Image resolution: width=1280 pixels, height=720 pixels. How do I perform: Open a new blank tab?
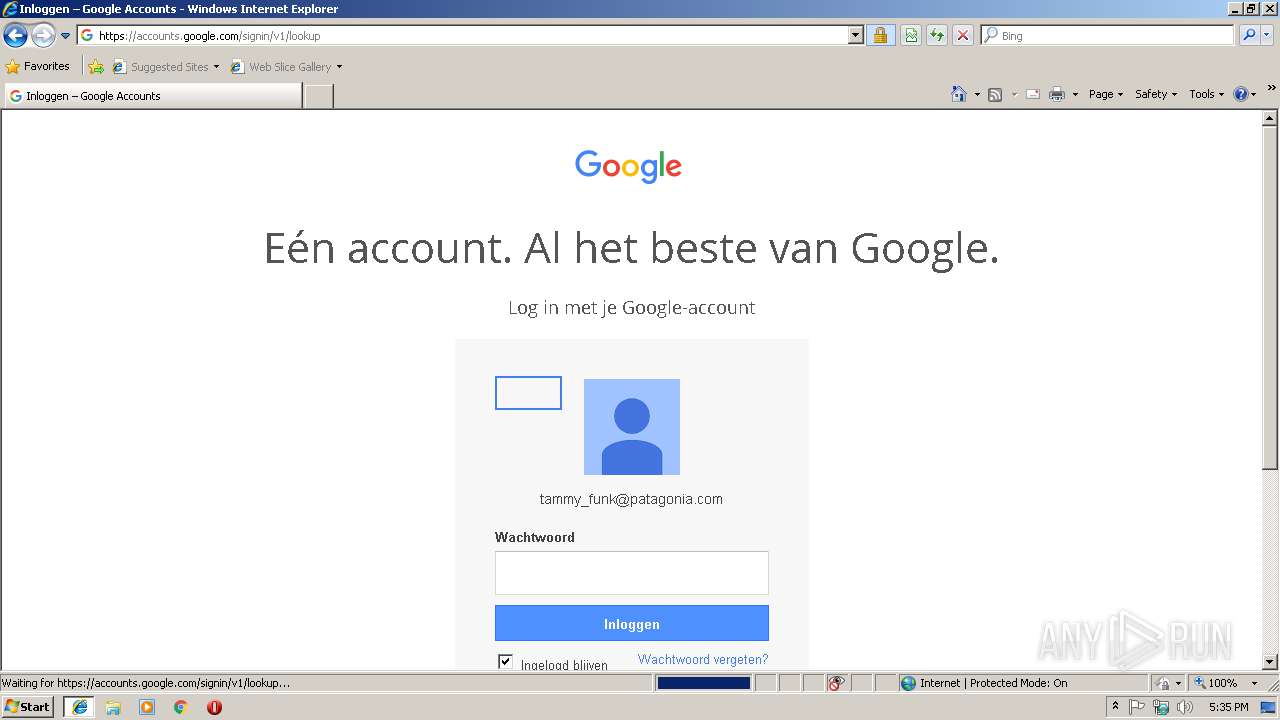(318, 96)
